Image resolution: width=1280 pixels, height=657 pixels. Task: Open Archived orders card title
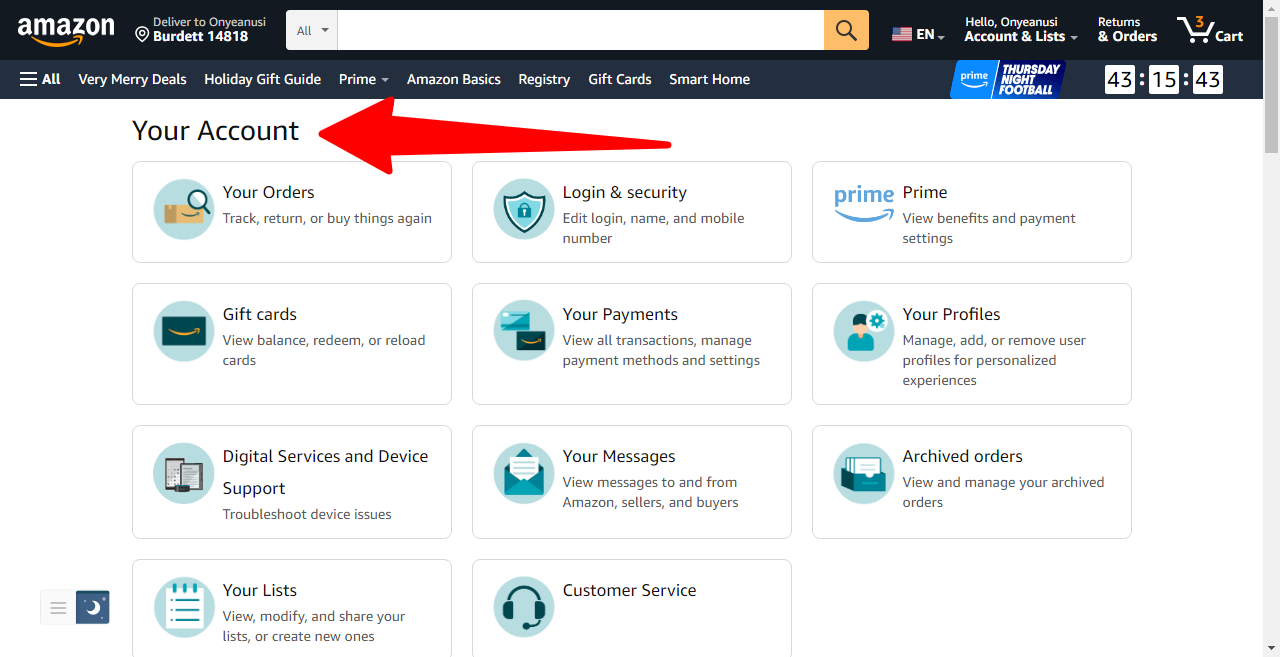point(962,456)
